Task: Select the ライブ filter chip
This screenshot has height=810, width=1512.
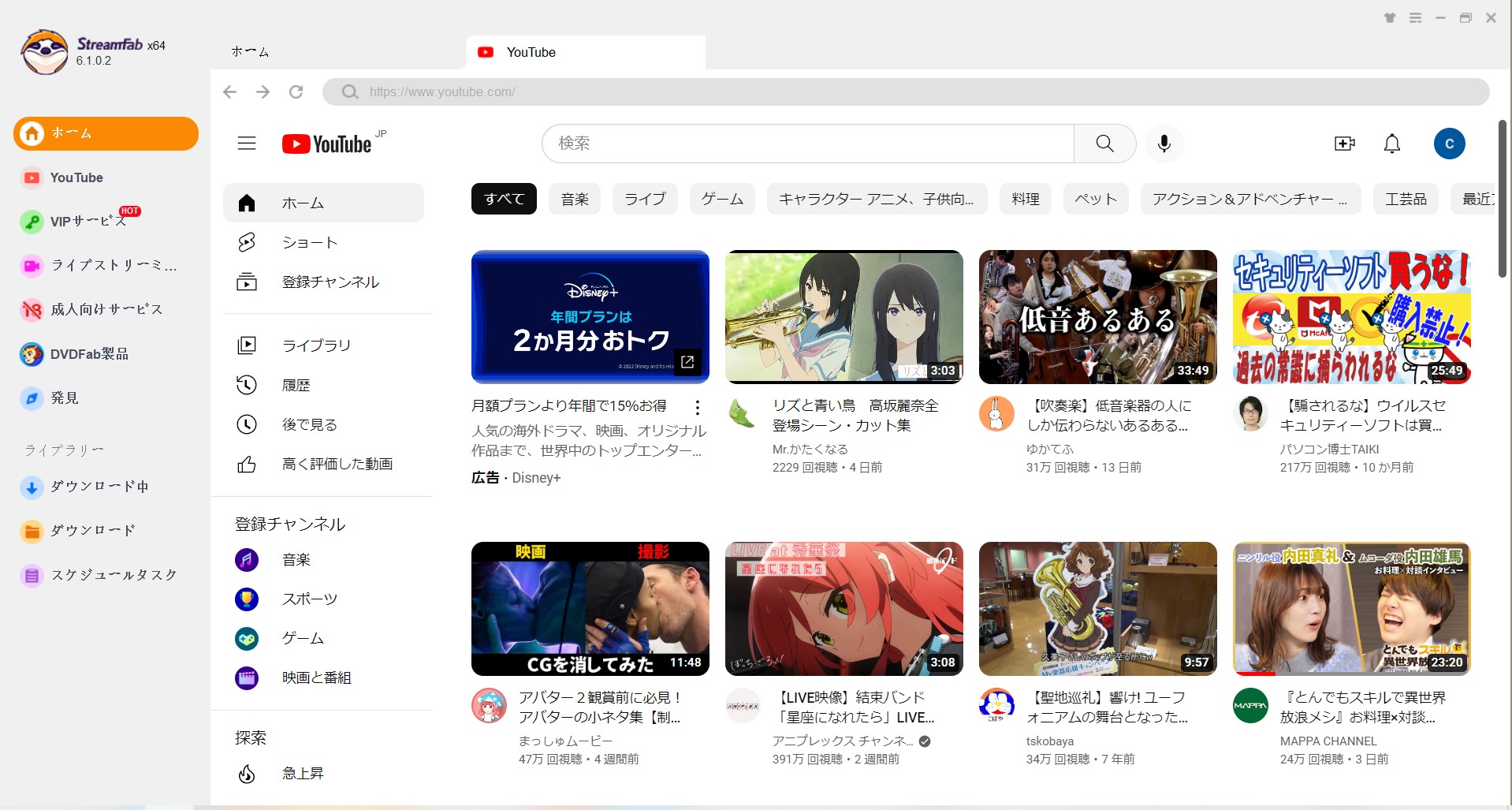Action: [645, 199]
